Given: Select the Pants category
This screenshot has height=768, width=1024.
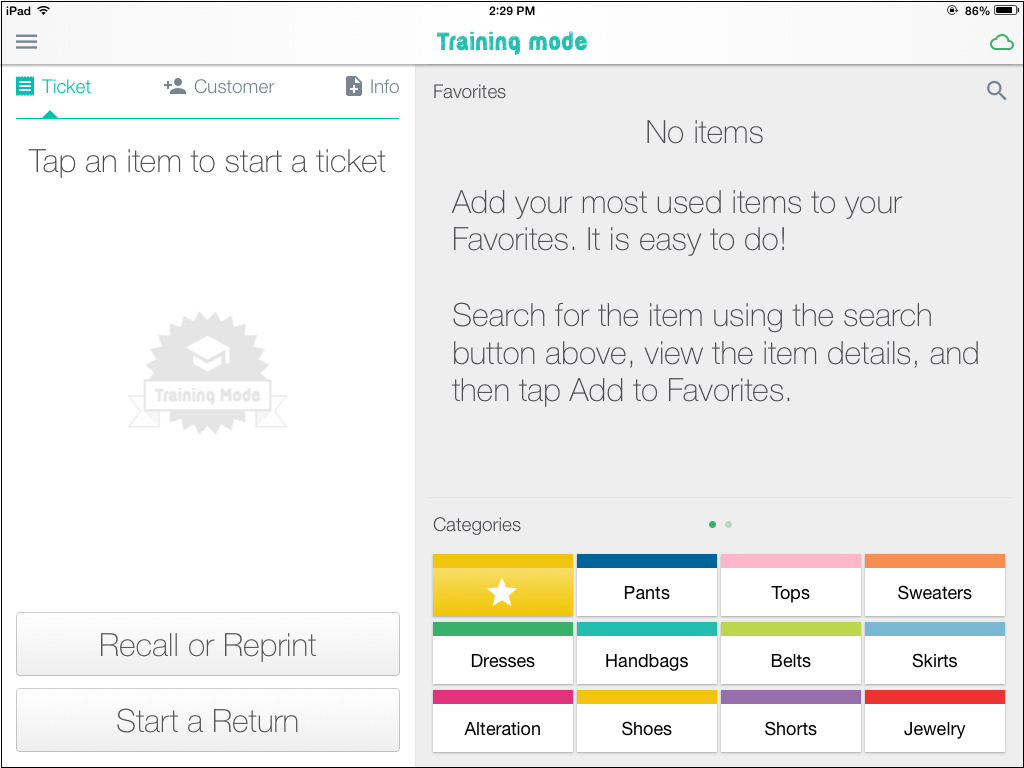Looking at the screenshot, I should 647,585.
